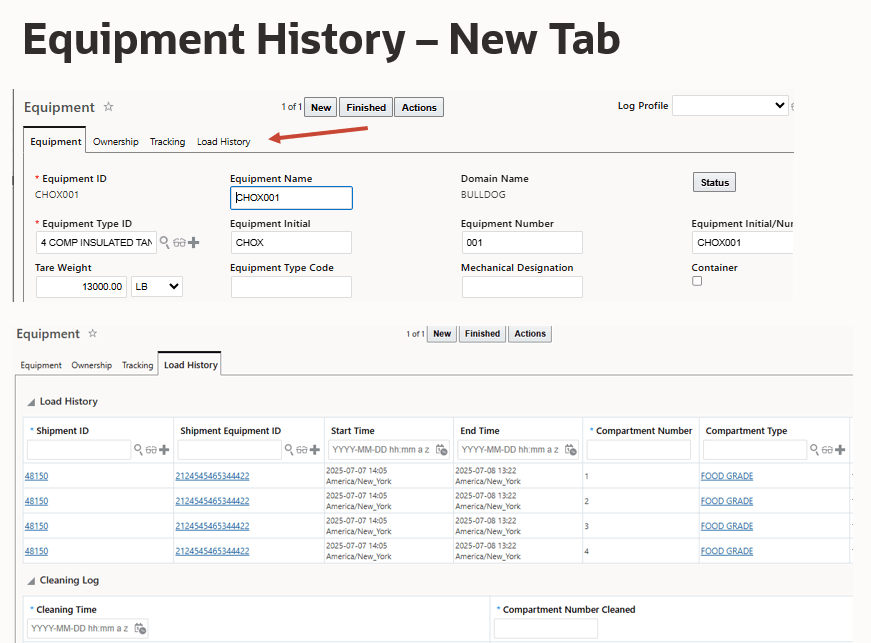Click the Compartment Number Cleaned field

pyautogui.click(x=546, y=629)
